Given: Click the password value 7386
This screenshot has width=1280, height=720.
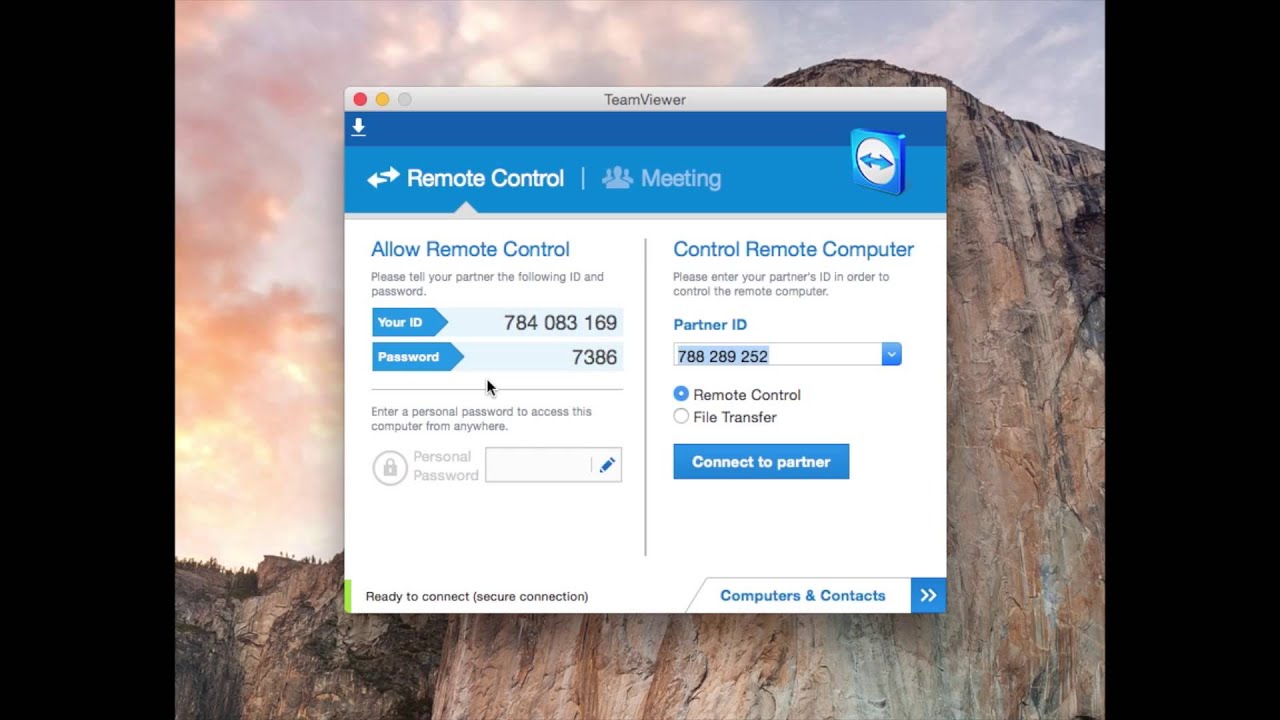Looking at the screenshot, I should pos(594,357).
